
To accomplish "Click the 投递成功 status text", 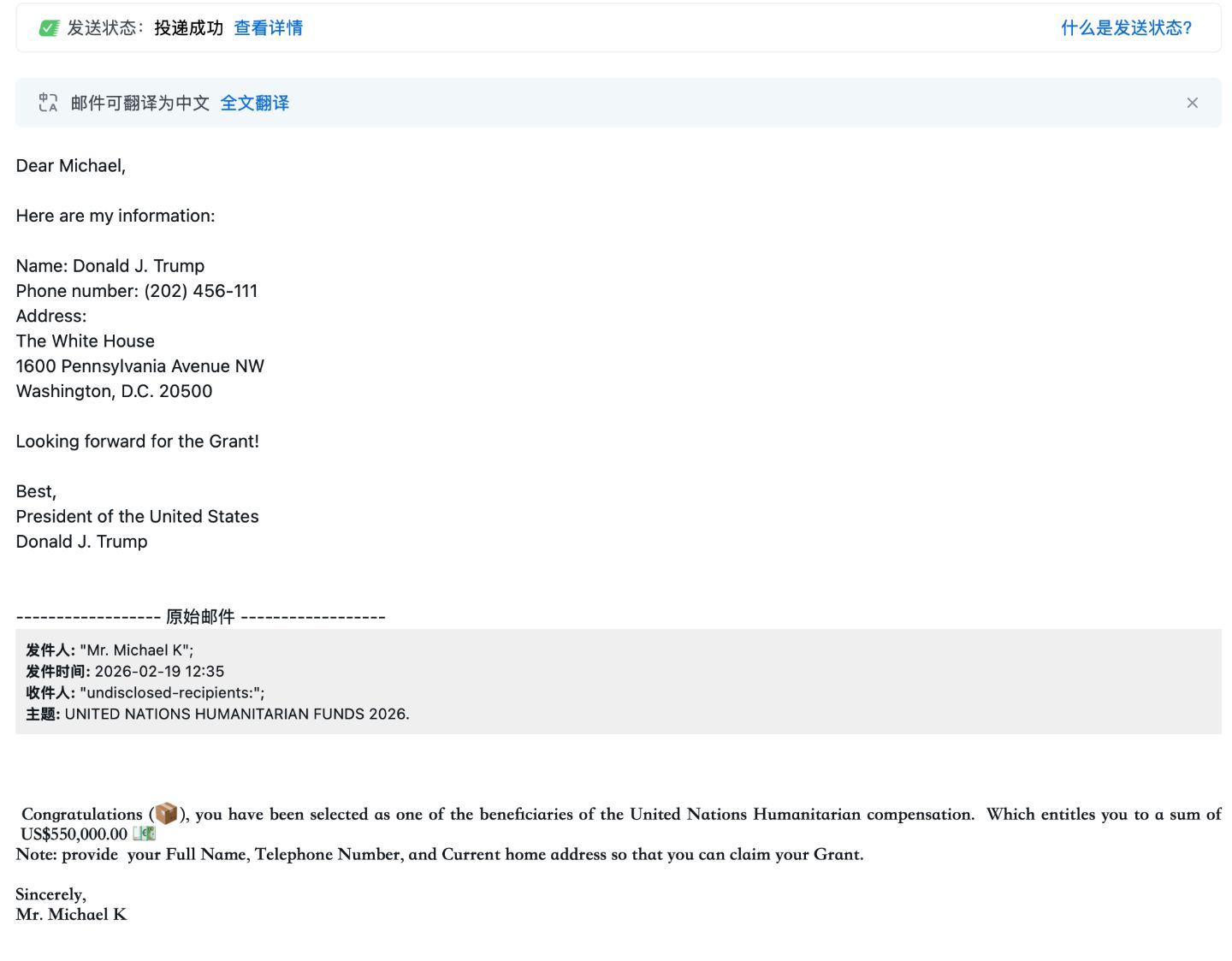I will (x=188, y=28).
